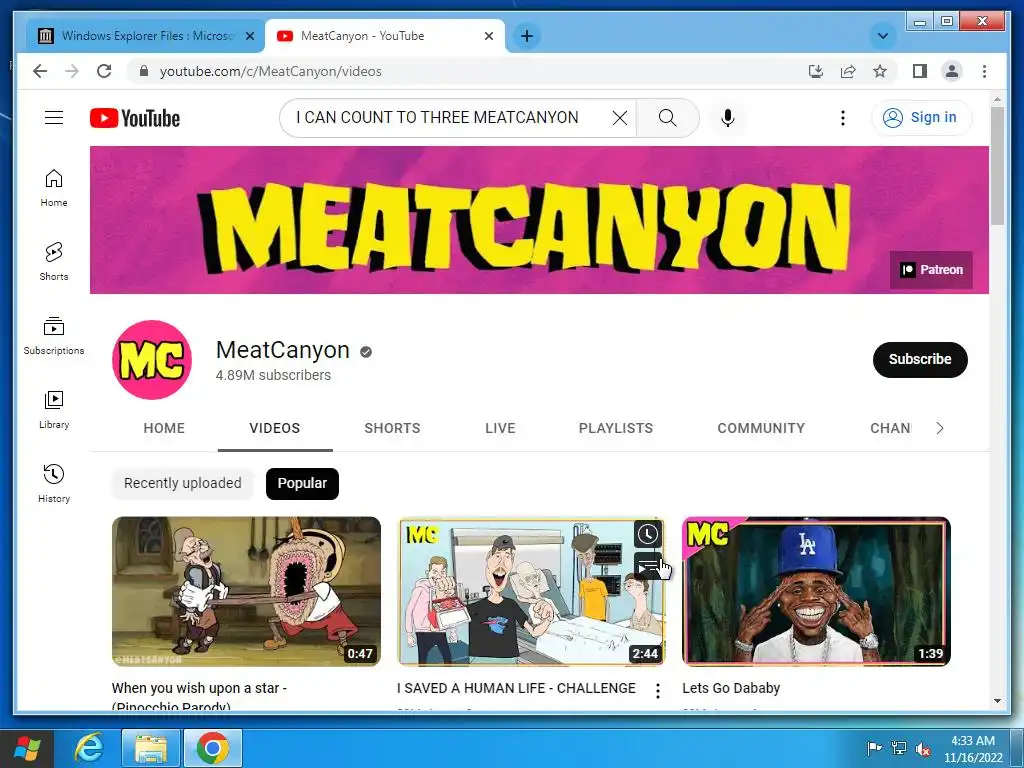Toggle Chrome side panel
Screen dimensions: 1024x768
(x=920, y=71)
